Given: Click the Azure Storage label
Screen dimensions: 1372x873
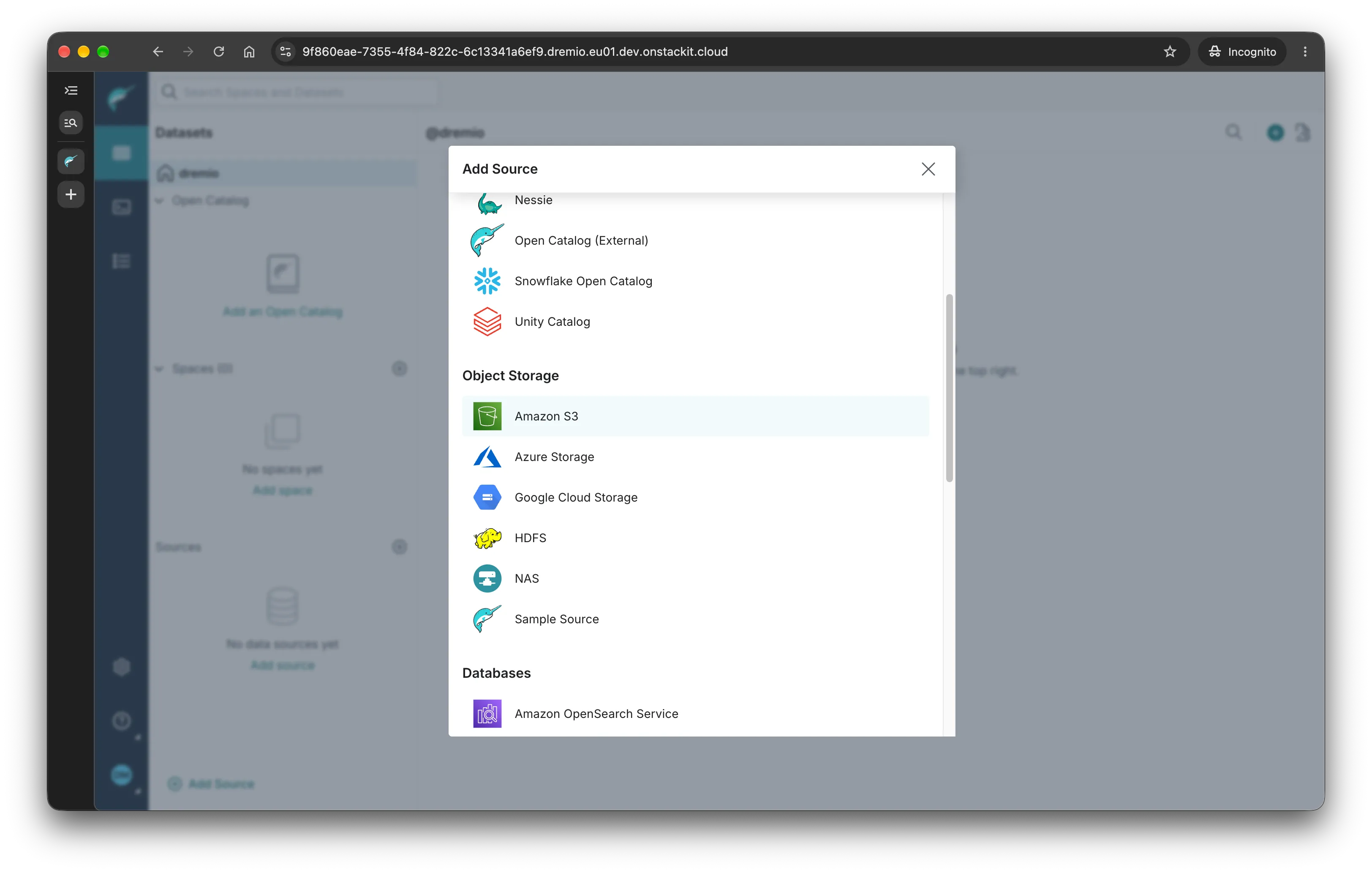Looking at the screenshot, I should 554,456.
